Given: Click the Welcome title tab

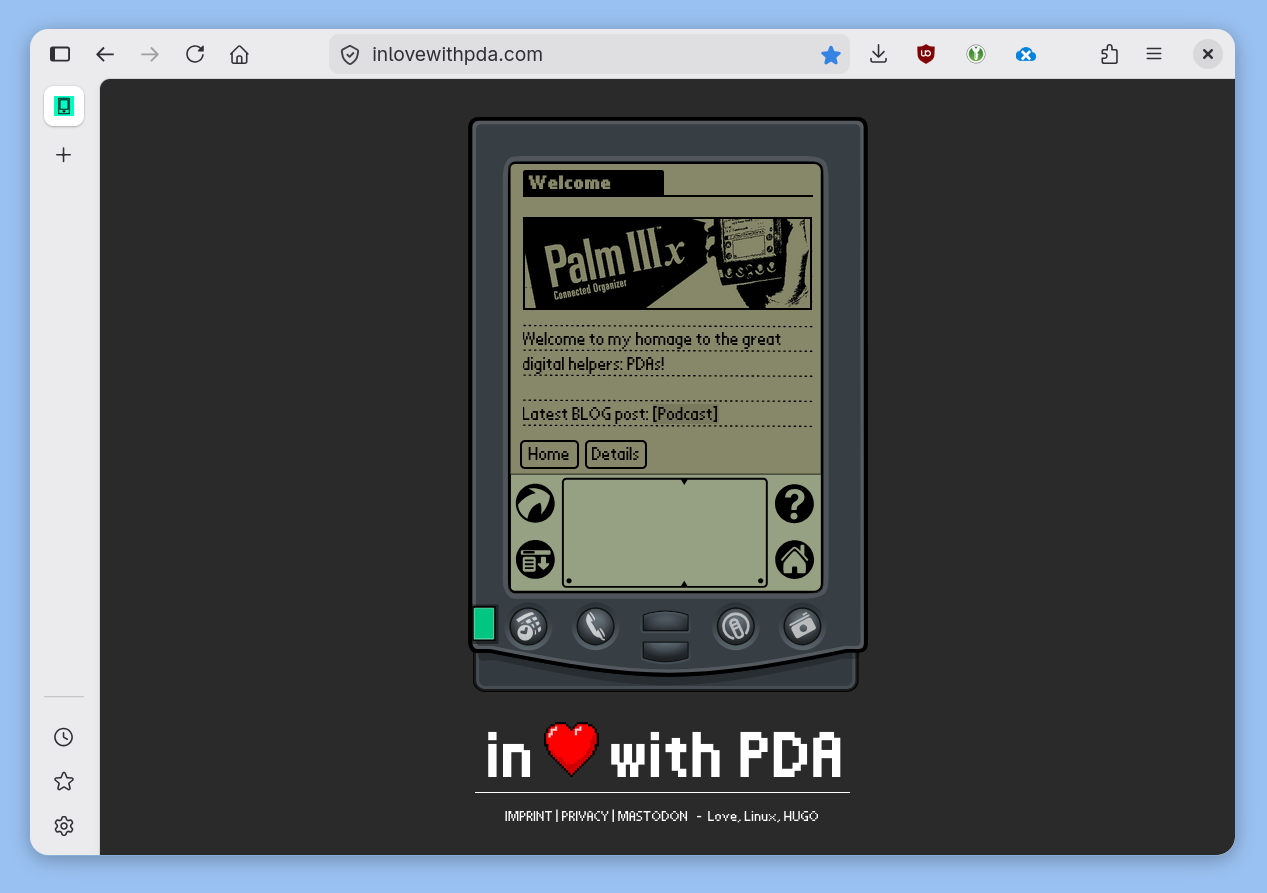Looking at the screenshot, I should click(593, 183).
